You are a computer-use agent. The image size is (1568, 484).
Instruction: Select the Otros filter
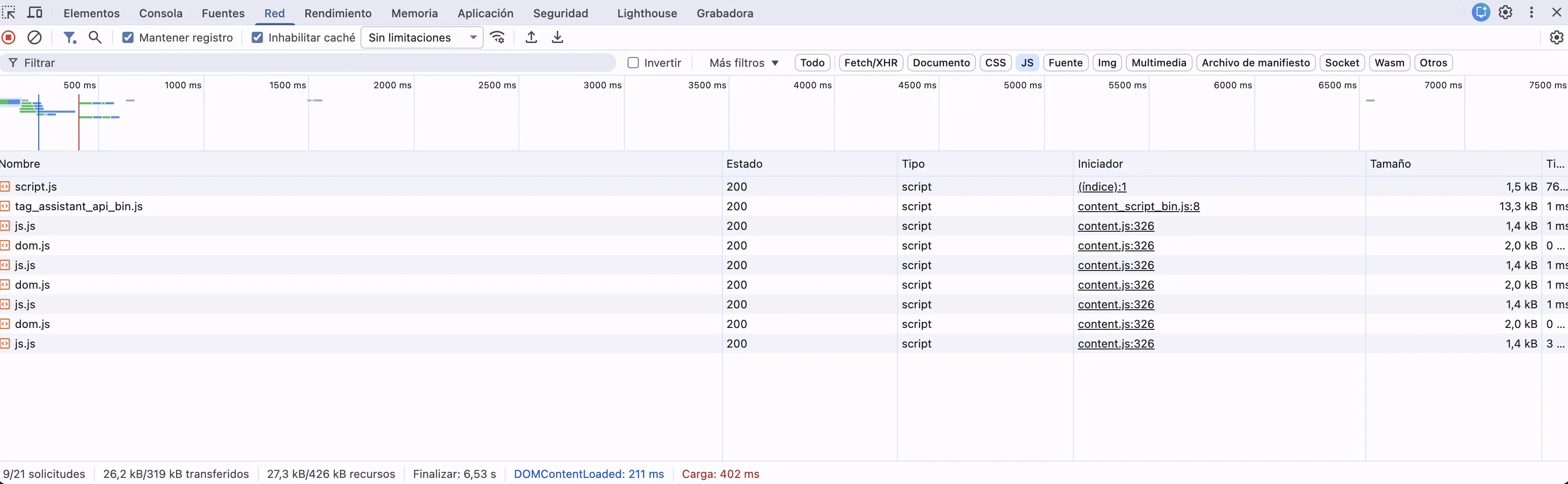point(1433,63)
